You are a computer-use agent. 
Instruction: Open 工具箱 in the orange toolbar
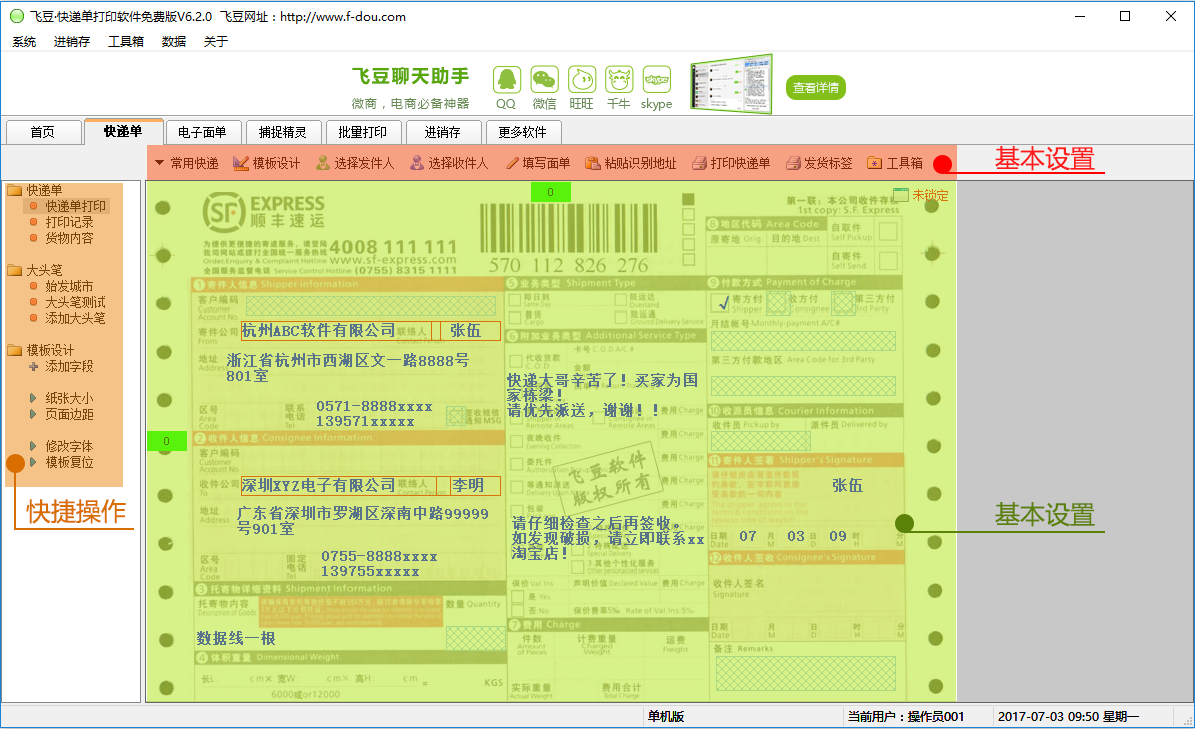(x=895, y=163)
